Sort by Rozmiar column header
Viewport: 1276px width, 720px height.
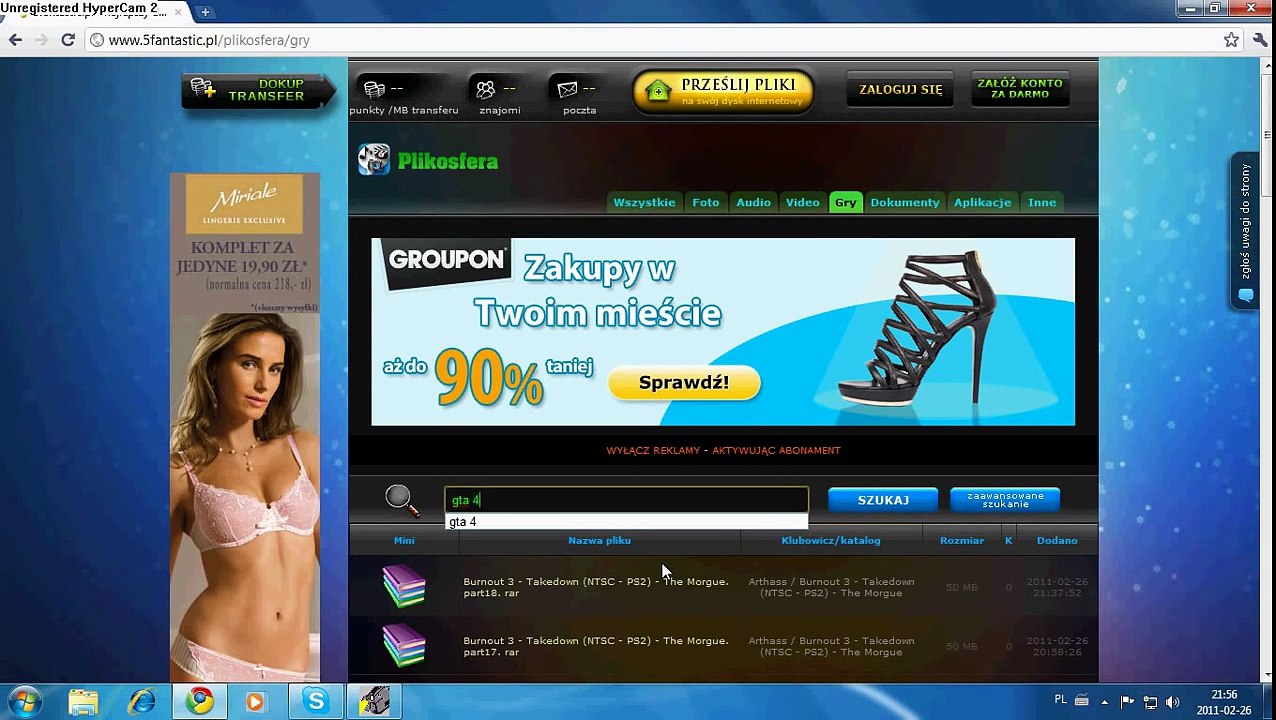[962, 540]
